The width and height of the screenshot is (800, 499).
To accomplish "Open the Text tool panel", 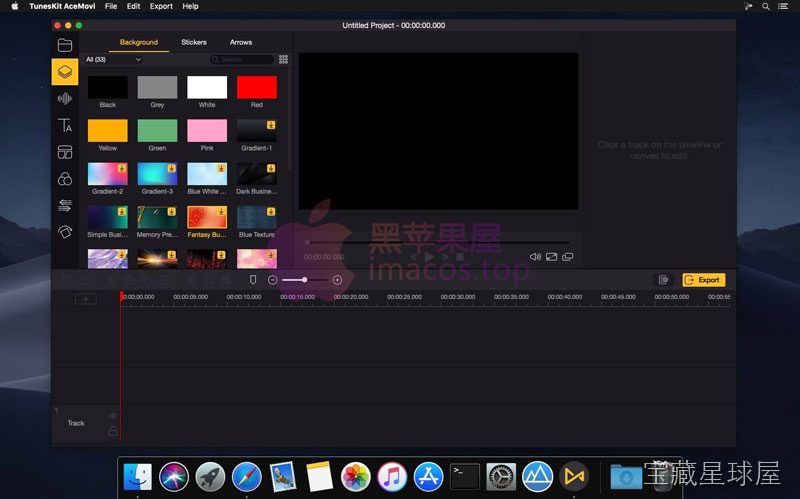I will tap(65, 125).
